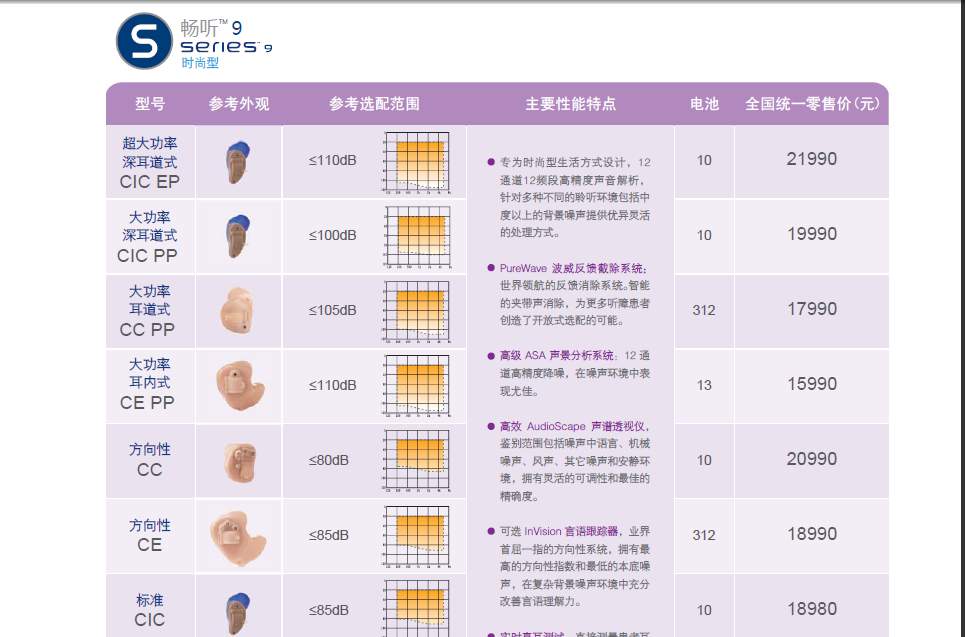
Task: Select the 大功率 耳道式 CC PP model cell
Action: (150, 311)
